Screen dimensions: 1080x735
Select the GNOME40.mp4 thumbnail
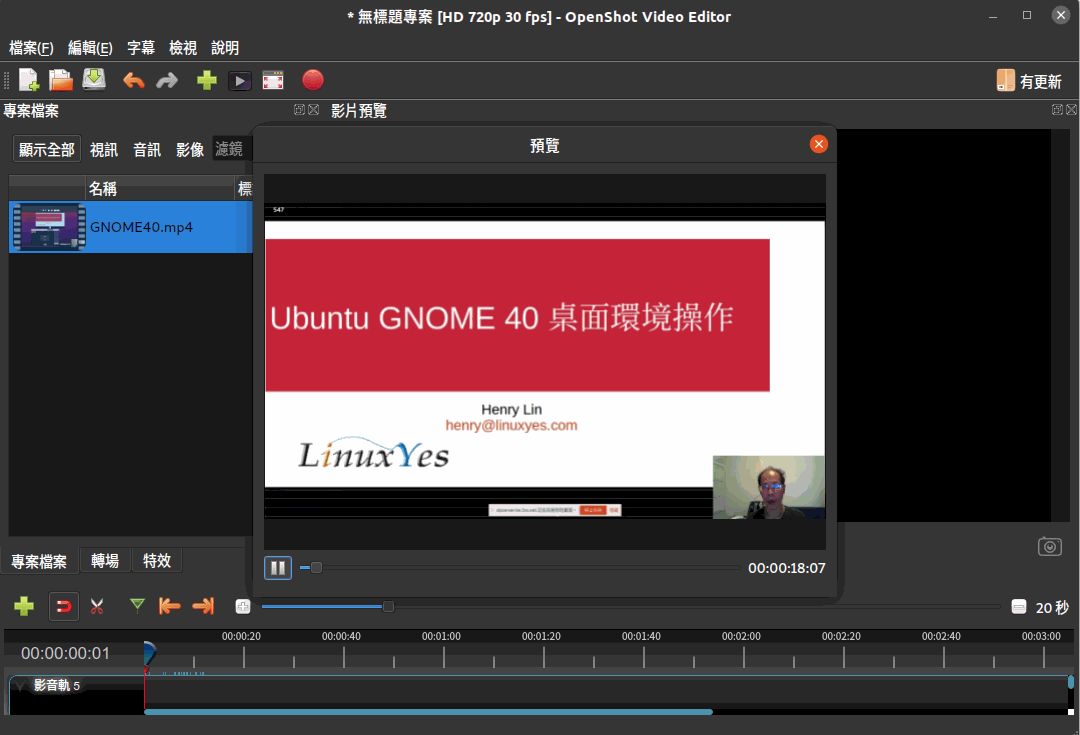pos(49,227)
